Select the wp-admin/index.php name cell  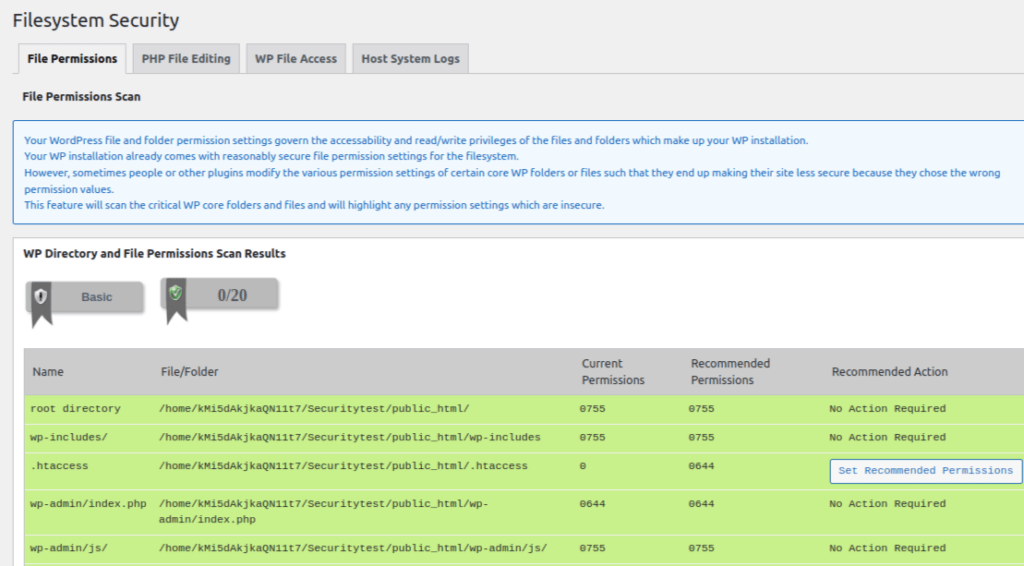click(88, 504)
